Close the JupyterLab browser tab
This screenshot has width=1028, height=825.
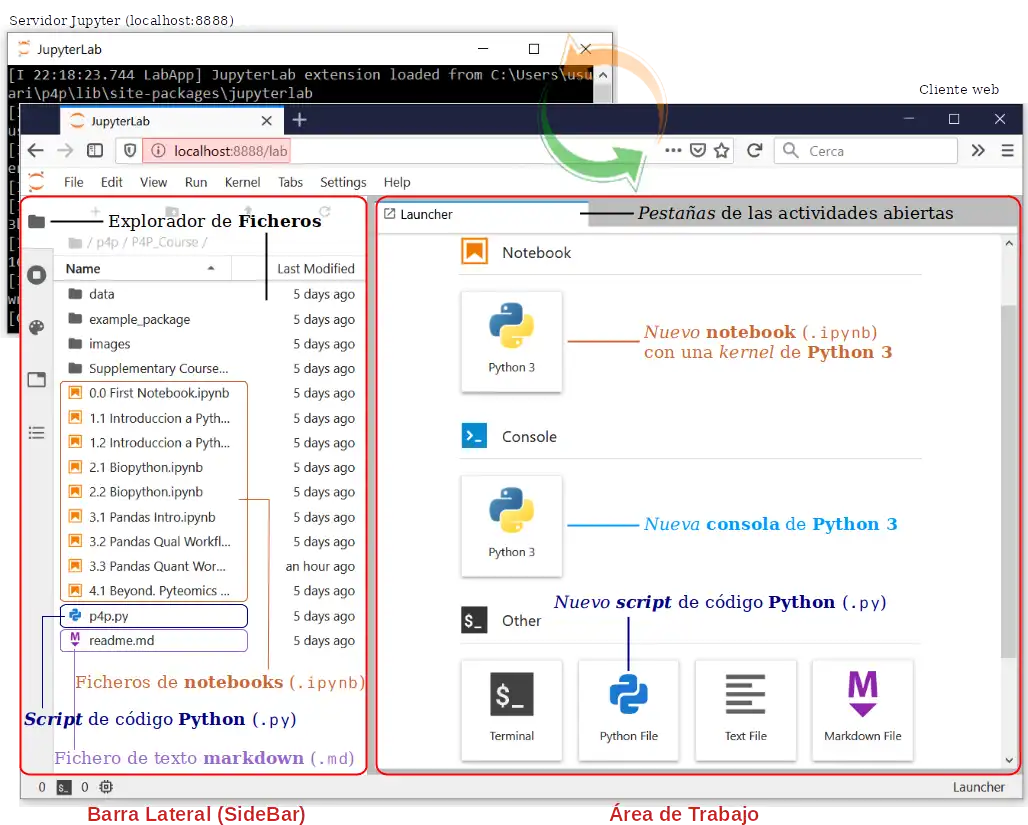coord(266,121)
